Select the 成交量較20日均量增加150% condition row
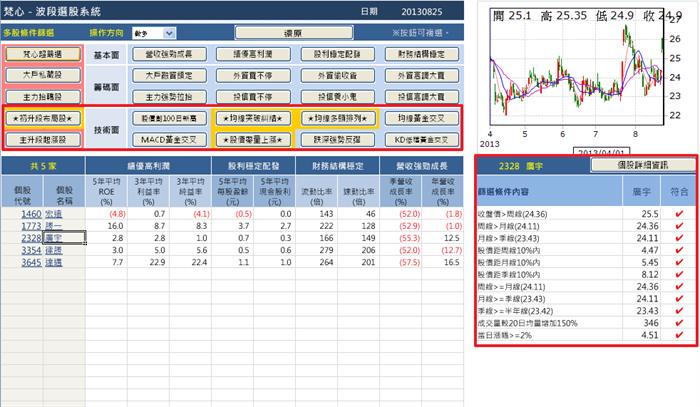The width and height of the screenshot is (700, 407). point(586,323)
